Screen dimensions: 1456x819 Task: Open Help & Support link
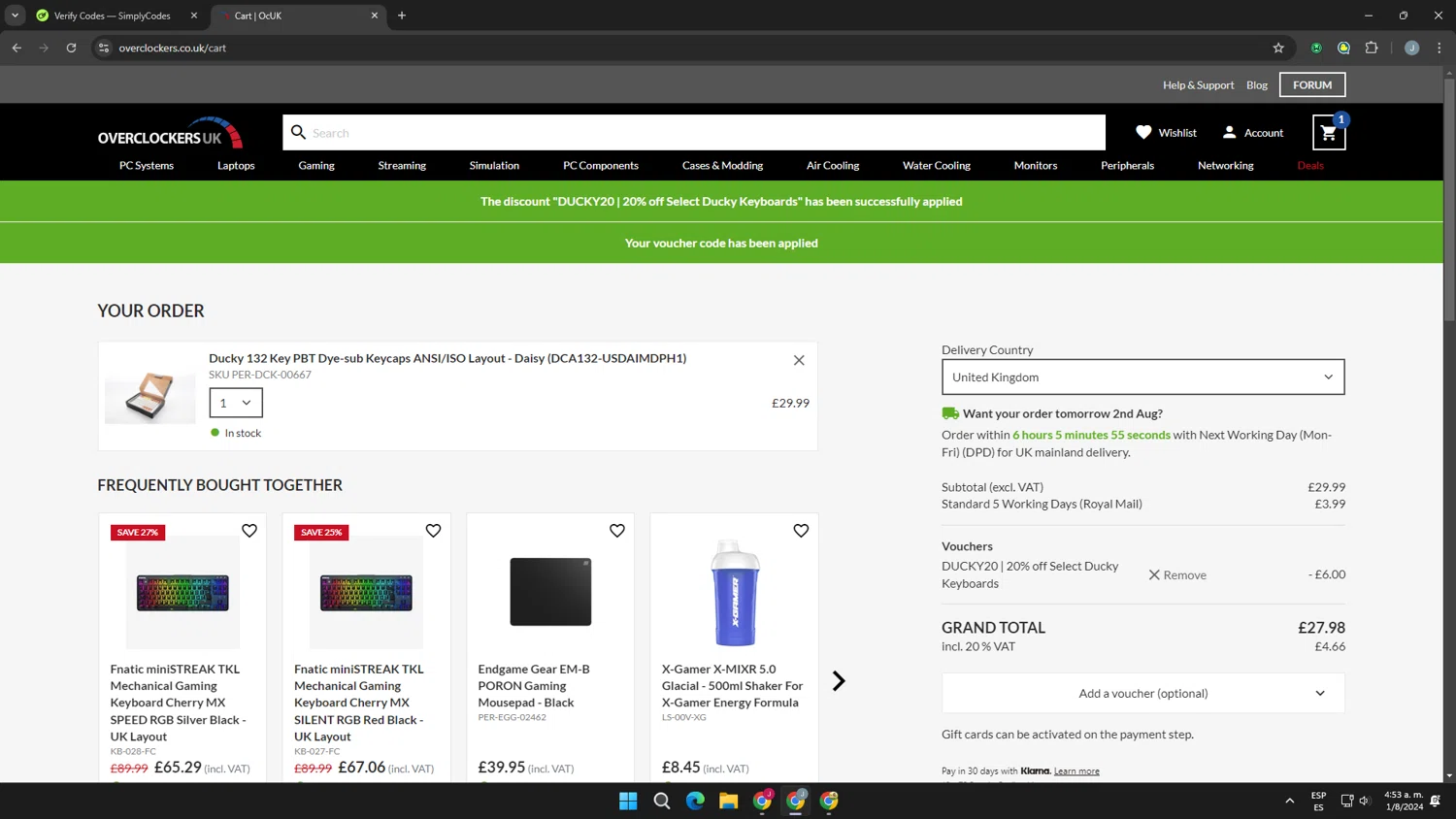click(x=1198, y=85)
